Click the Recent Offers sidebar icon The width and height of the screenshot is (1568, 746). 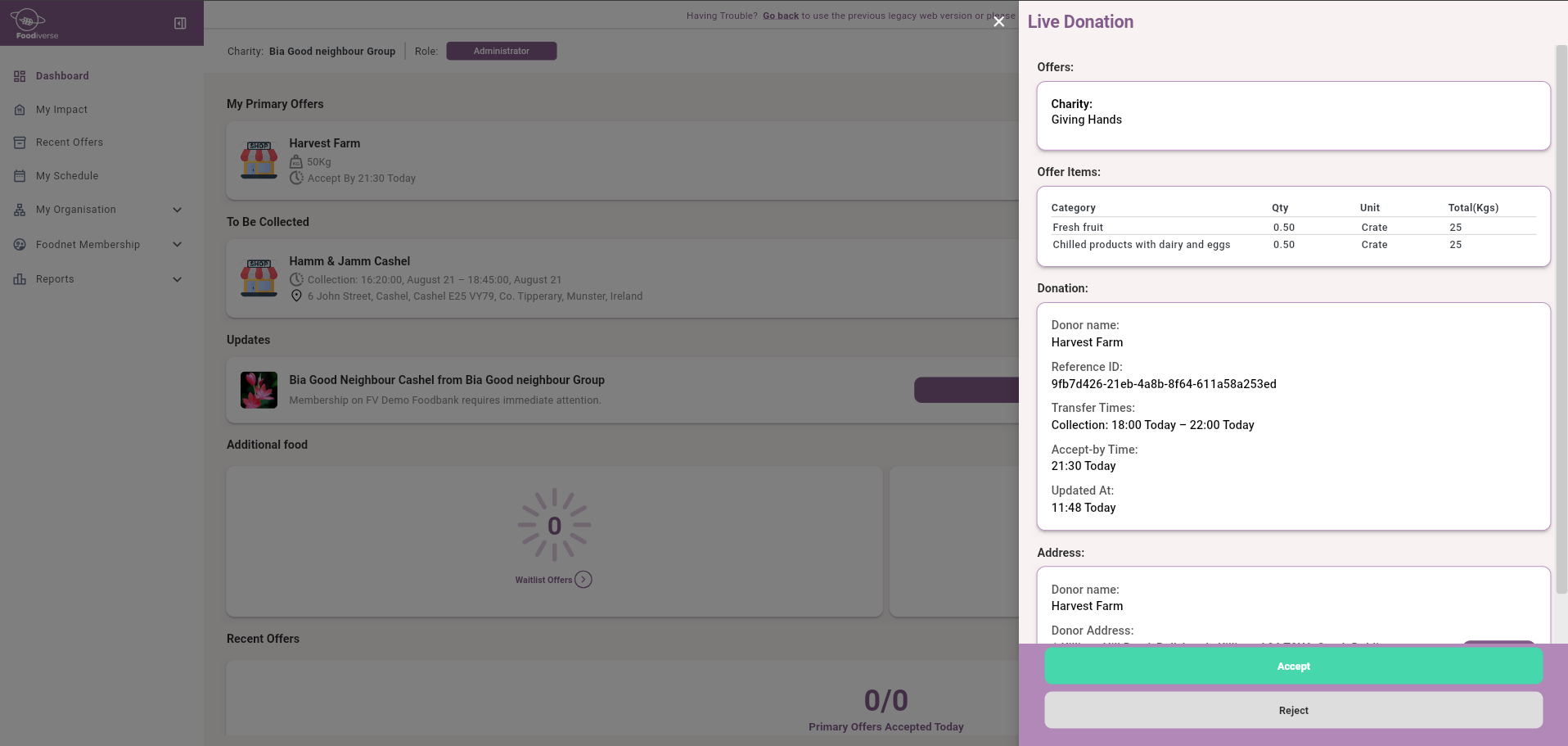point(20,142)
